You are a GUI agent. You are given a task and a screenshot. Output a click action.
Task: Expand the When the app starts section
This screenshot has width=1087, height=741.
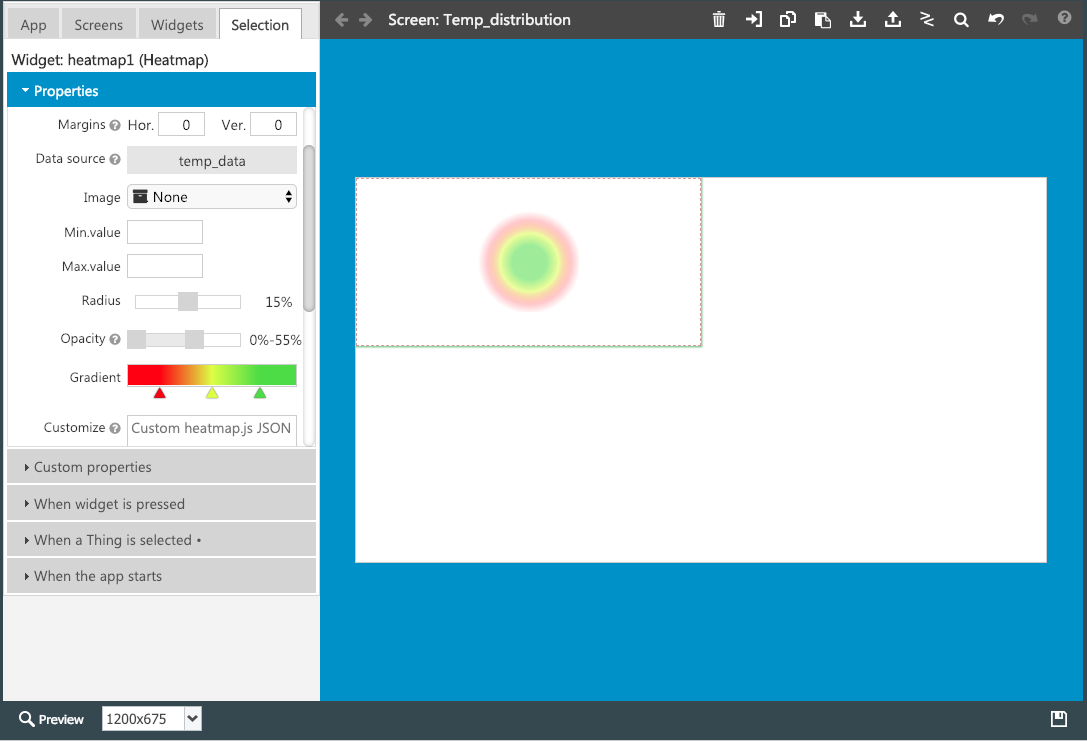[95, 576]
